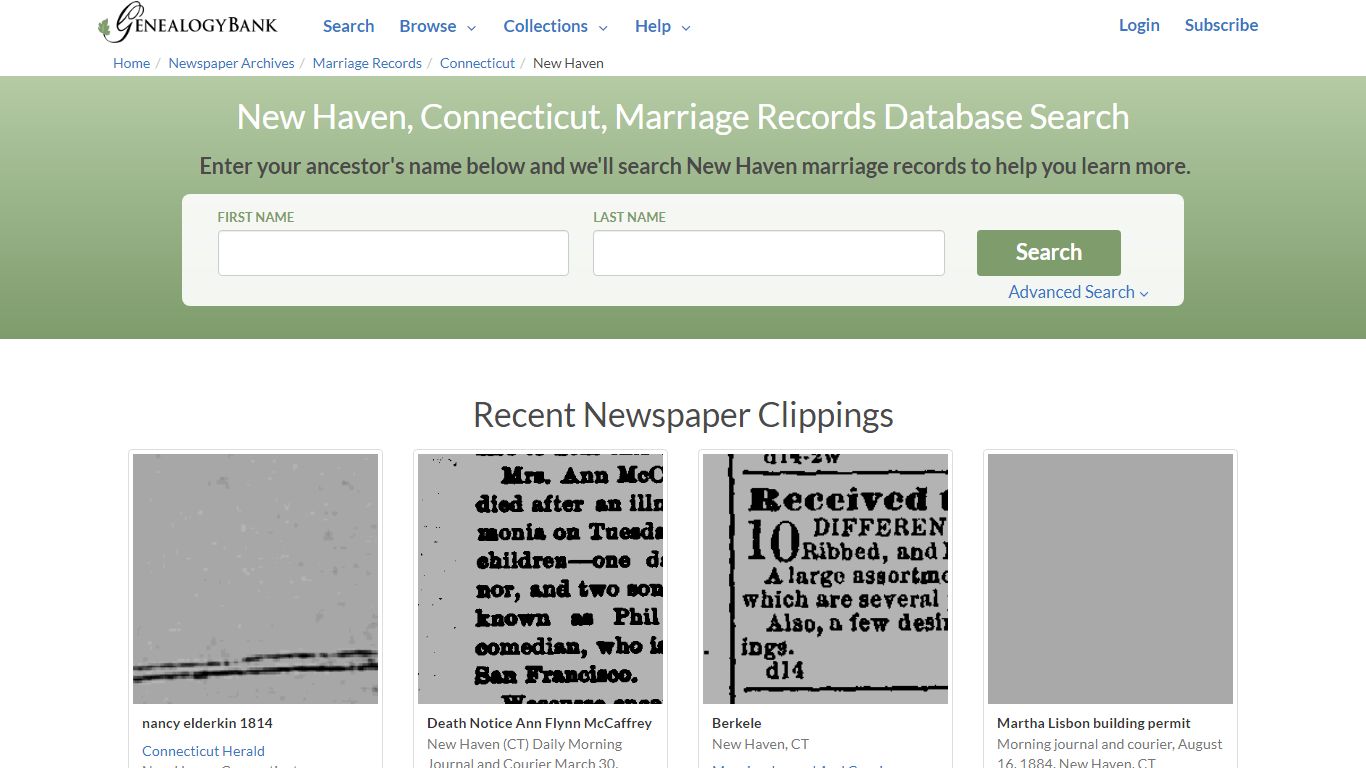Click the 'New Haven' breadcrumb text

pos(568,63)
